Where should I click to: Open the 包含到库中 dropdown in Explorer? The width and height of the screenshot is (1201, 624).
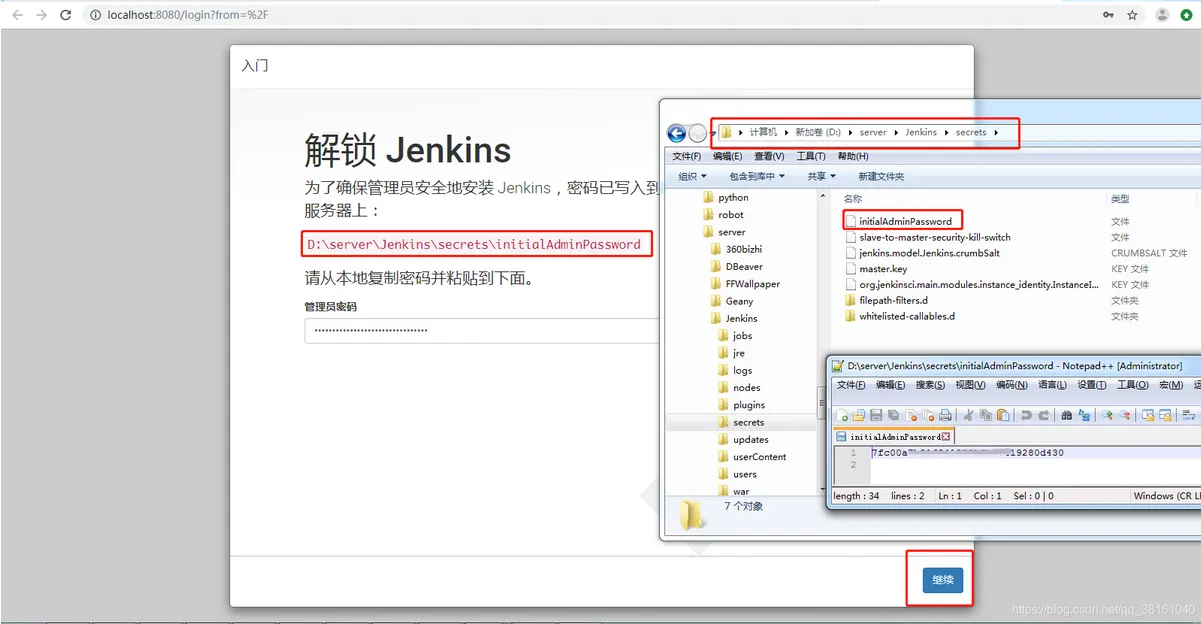point(757,176)
